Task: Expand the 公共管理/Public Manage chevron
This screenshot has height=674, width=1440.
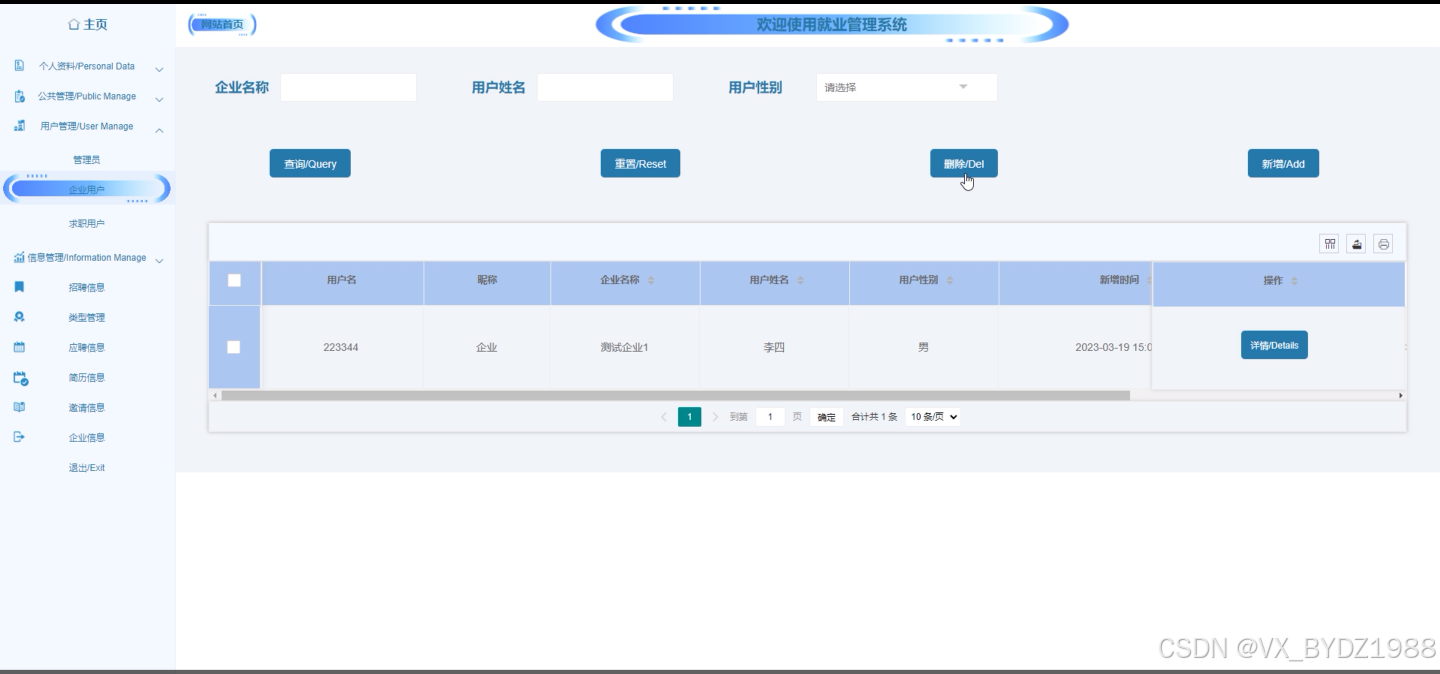Action: [159, 98]
